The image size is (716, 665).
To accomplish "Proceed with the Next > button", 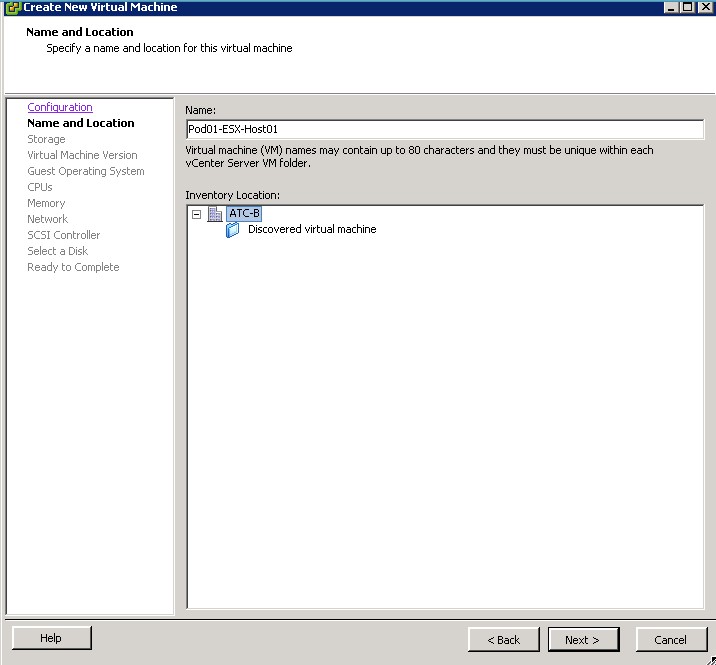I will (583, 640).
